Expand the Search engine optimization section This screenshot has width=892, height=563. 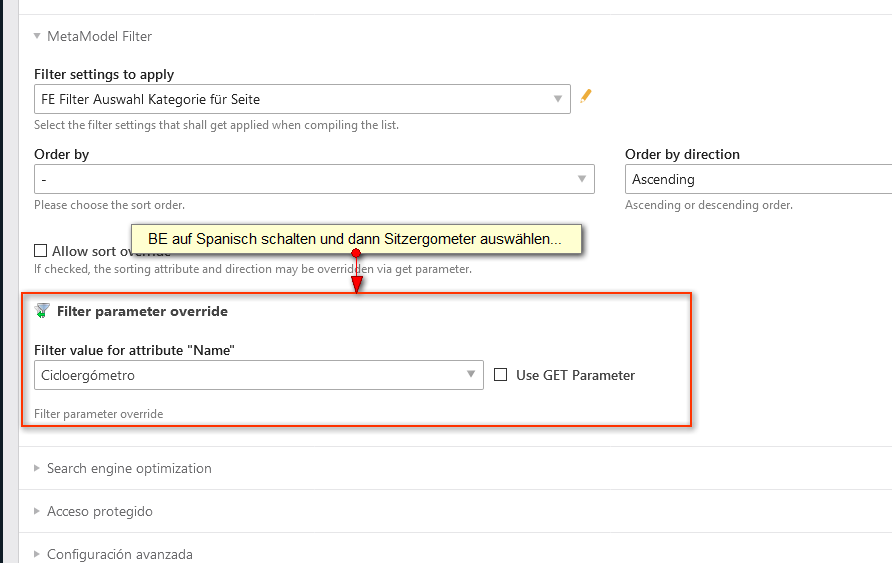click(x=129, y=468)
